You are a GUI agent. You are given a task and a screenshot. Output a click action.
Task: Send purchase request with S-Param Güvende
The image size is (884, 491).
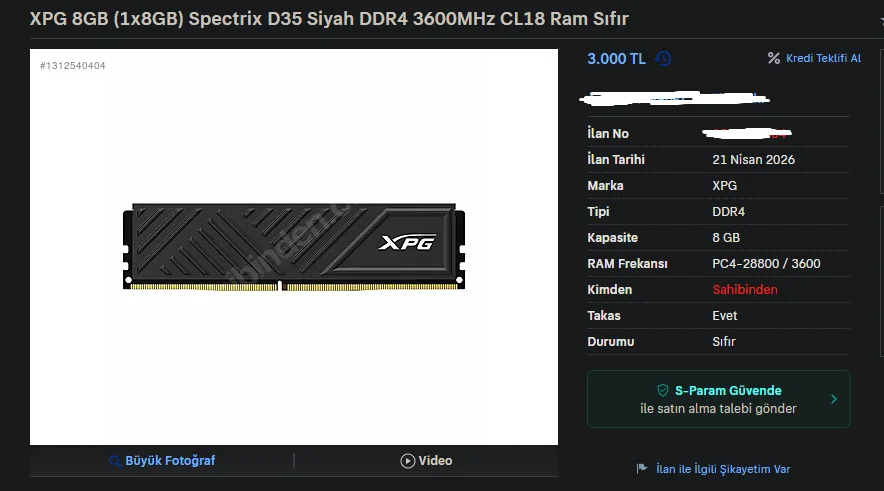coord(719,399)
